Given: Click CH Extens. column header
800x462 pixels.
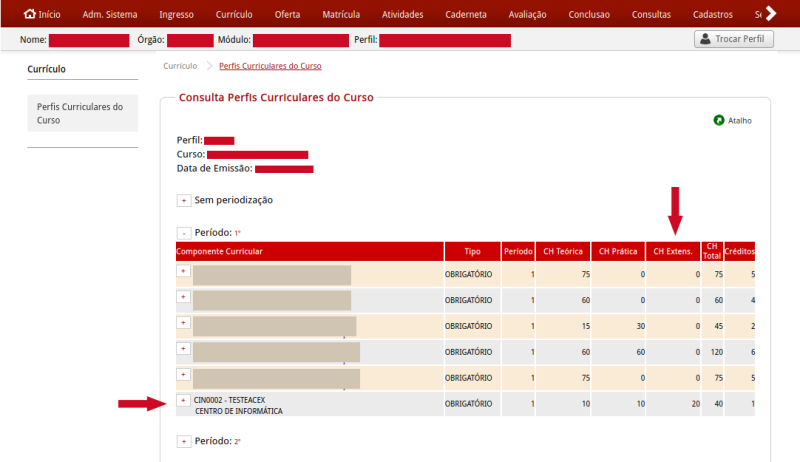Looking at the screenshot, I should (x=673, y=251).
